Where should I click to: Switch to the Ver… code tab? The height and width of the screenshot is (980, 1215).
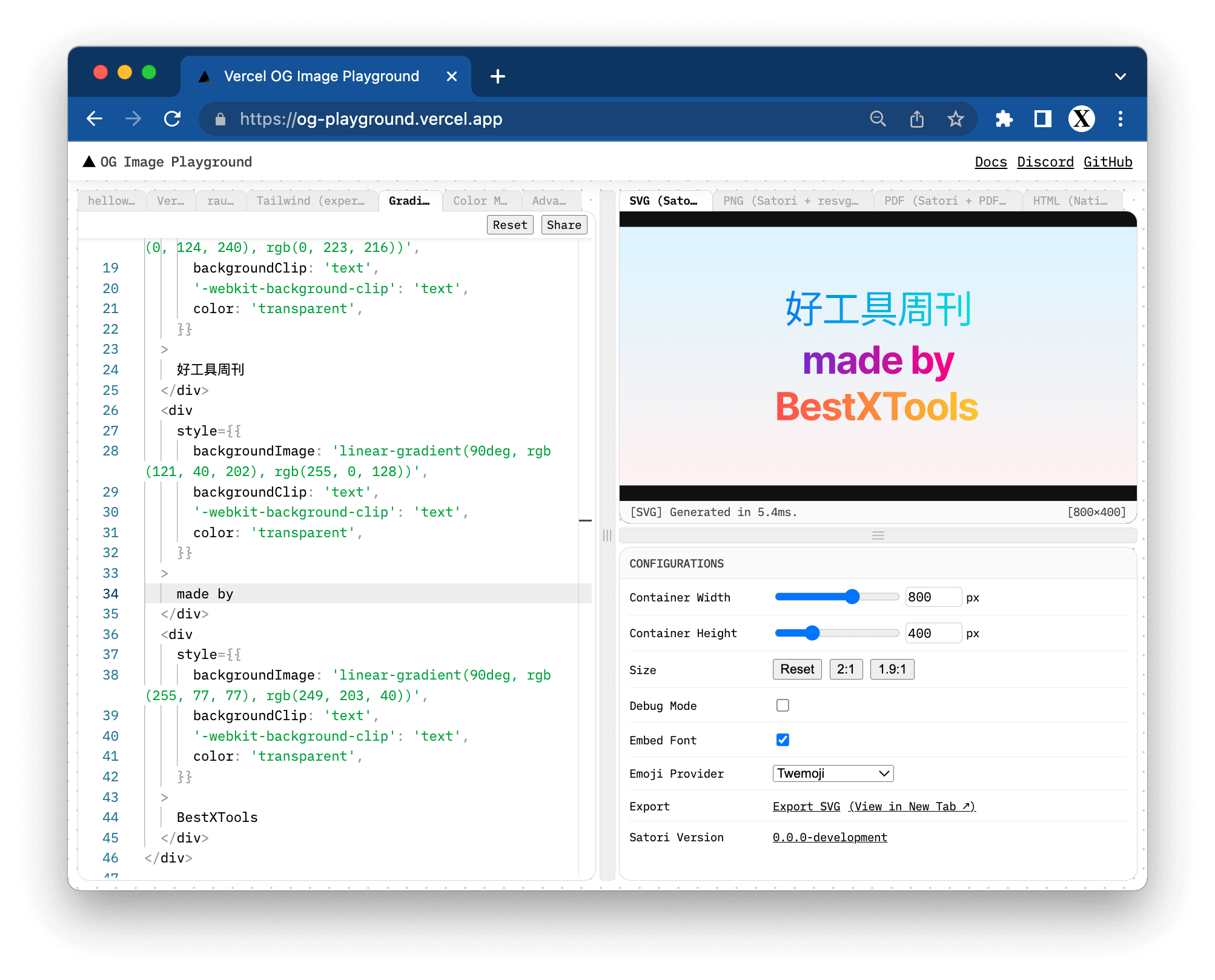coord(171,200)
